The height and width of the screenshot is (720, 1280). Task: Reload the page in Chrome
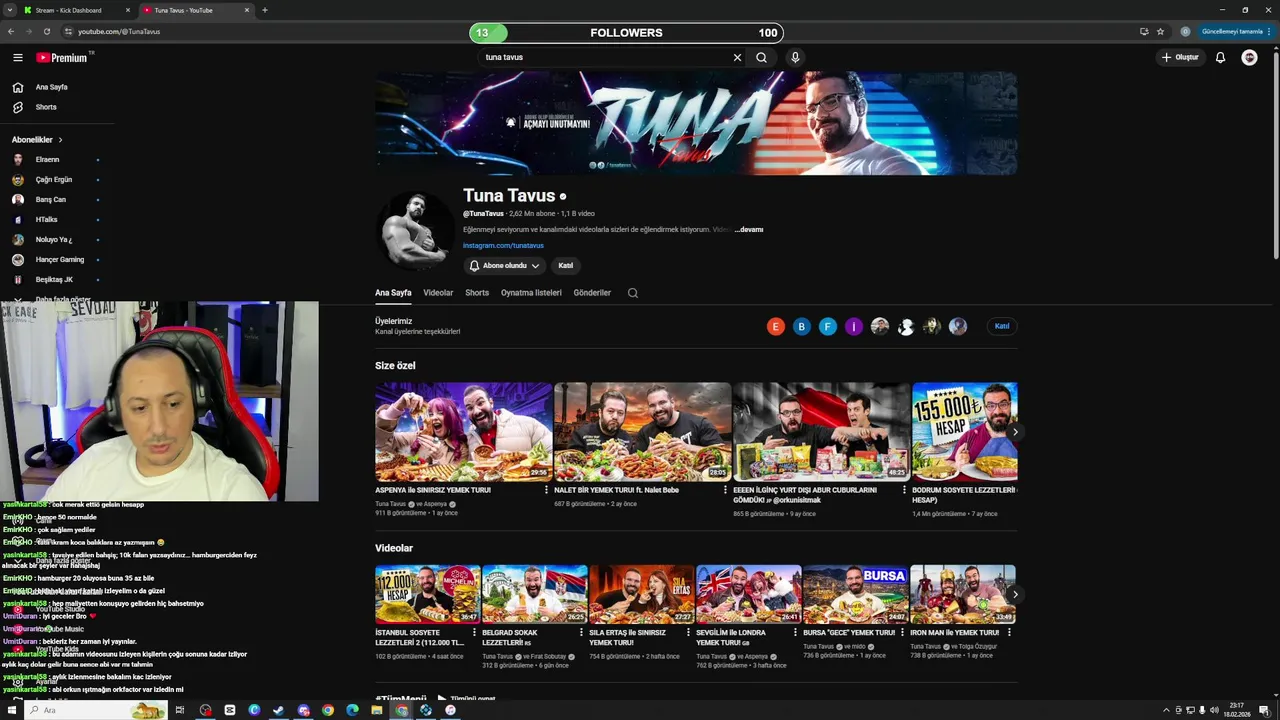pos(46,31)
